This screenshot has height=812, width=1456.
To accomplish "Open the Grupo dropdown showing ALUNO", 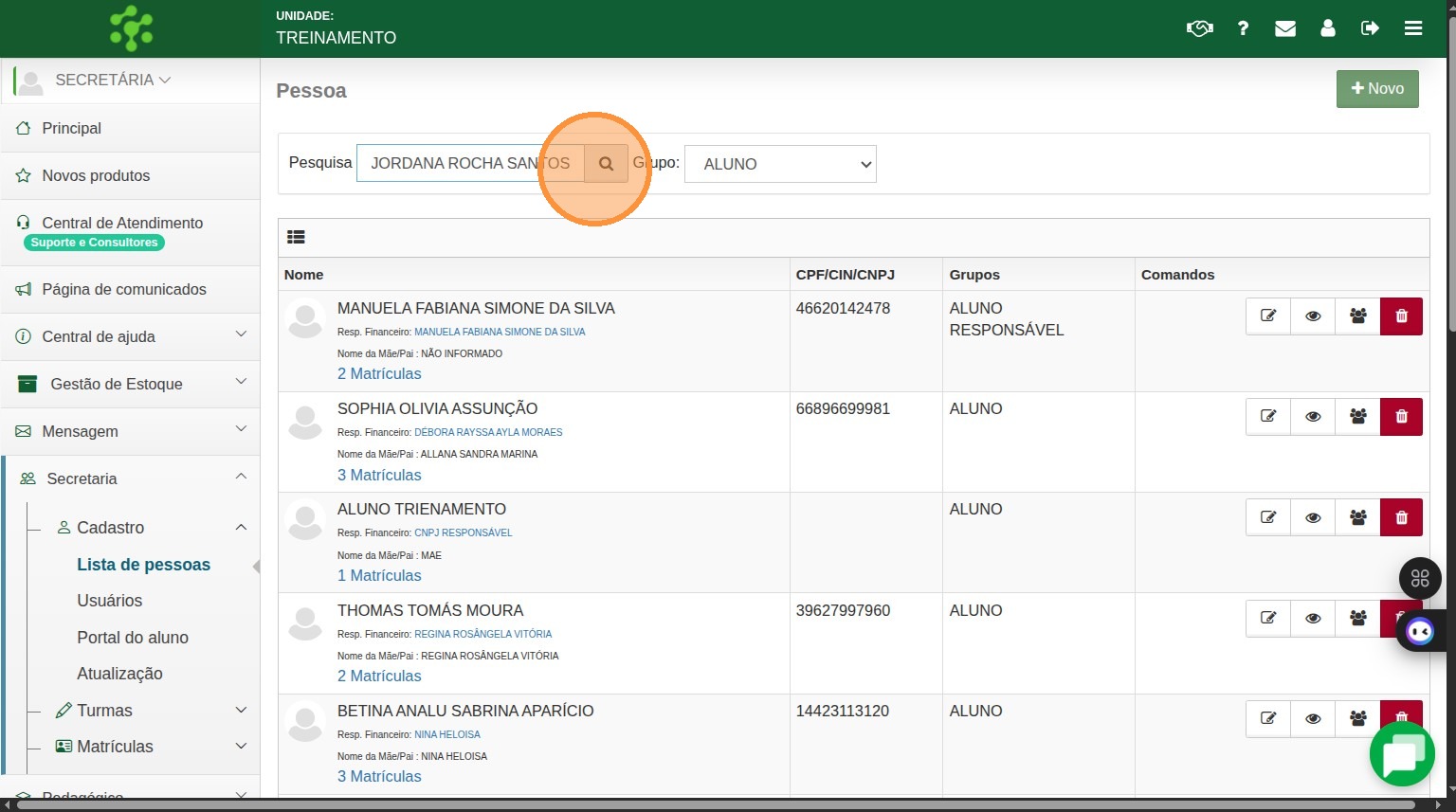I will [780, 164].
